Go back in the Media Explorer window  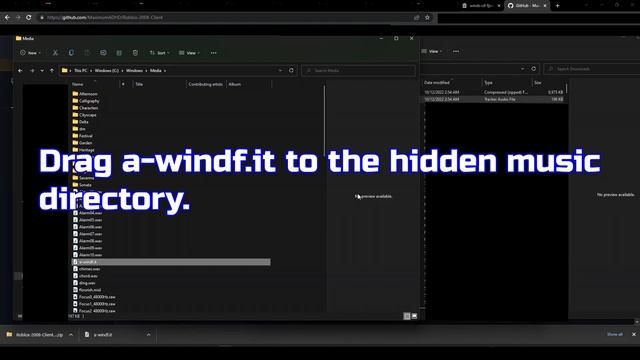coord(20,71)
